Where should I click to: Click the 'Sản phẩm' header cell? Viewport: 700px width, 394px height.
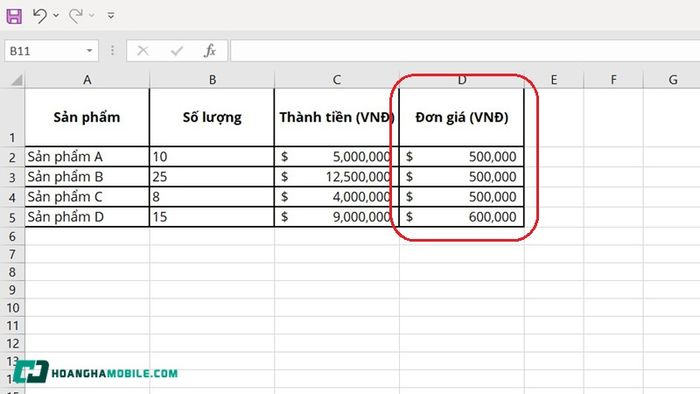87,117
